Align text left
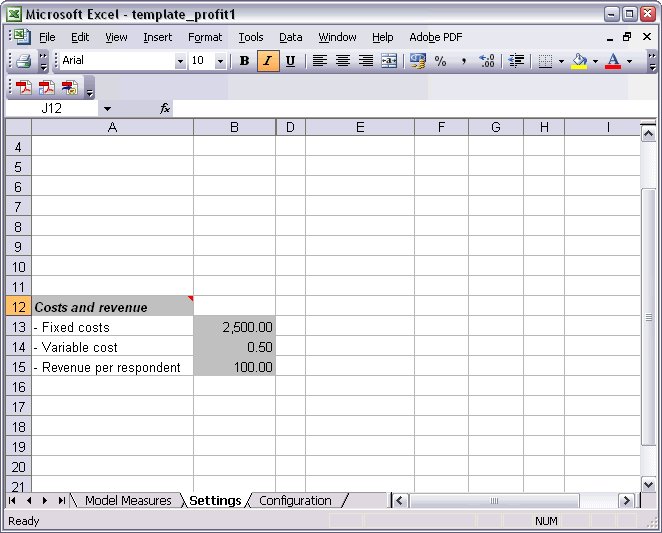 coord(320,61)
